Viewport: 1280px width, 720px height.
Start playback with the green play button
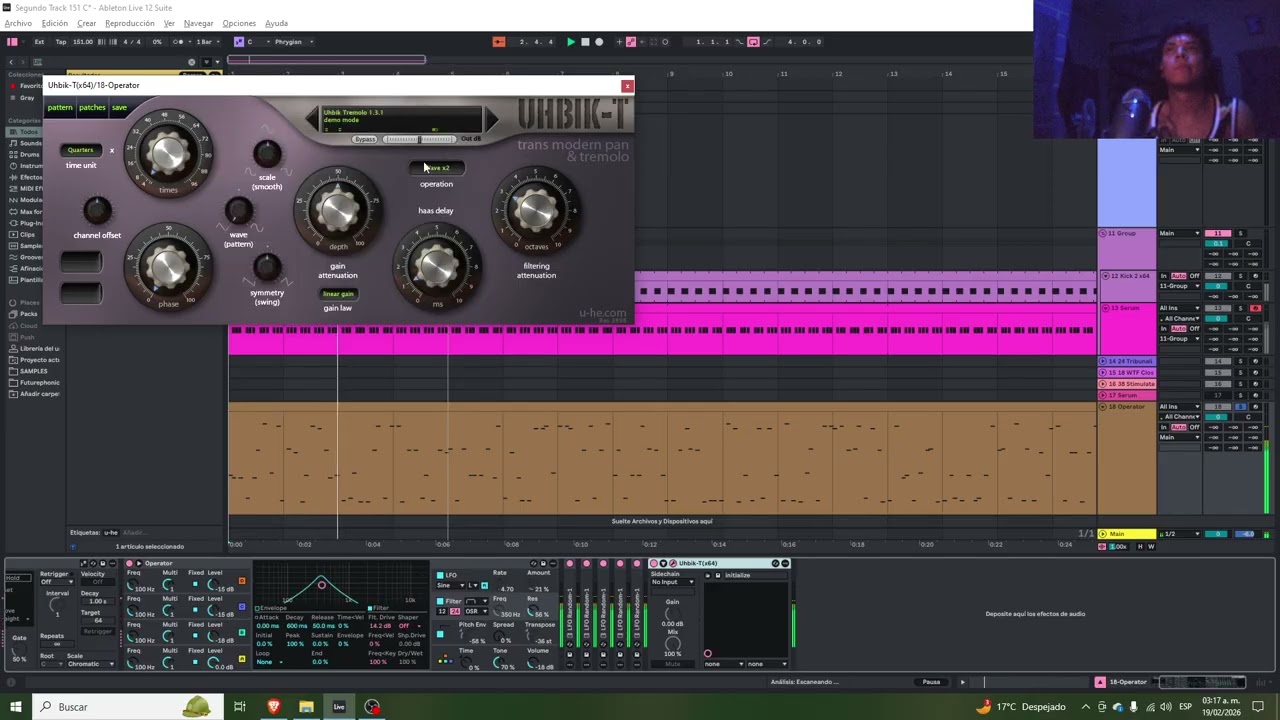click(570, 42)
